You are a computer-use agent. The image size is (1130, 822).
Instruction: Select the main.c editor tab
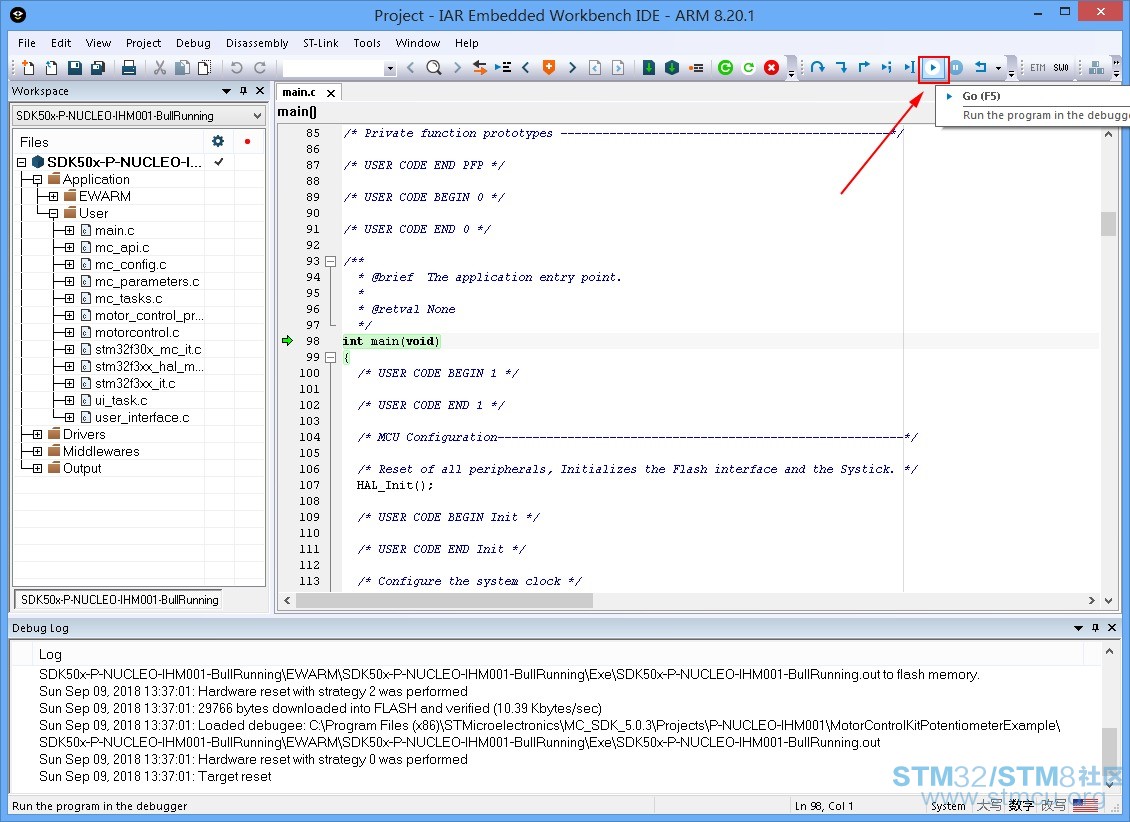pos(299,92)
